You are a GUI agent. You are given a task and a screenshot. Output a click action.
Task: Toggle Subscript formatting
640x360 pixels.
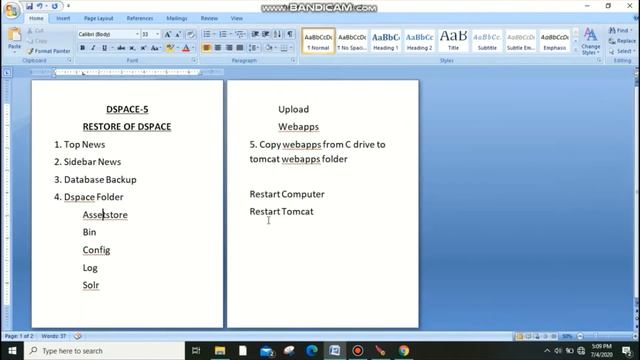pyautogui.click(x=132, y=48)
